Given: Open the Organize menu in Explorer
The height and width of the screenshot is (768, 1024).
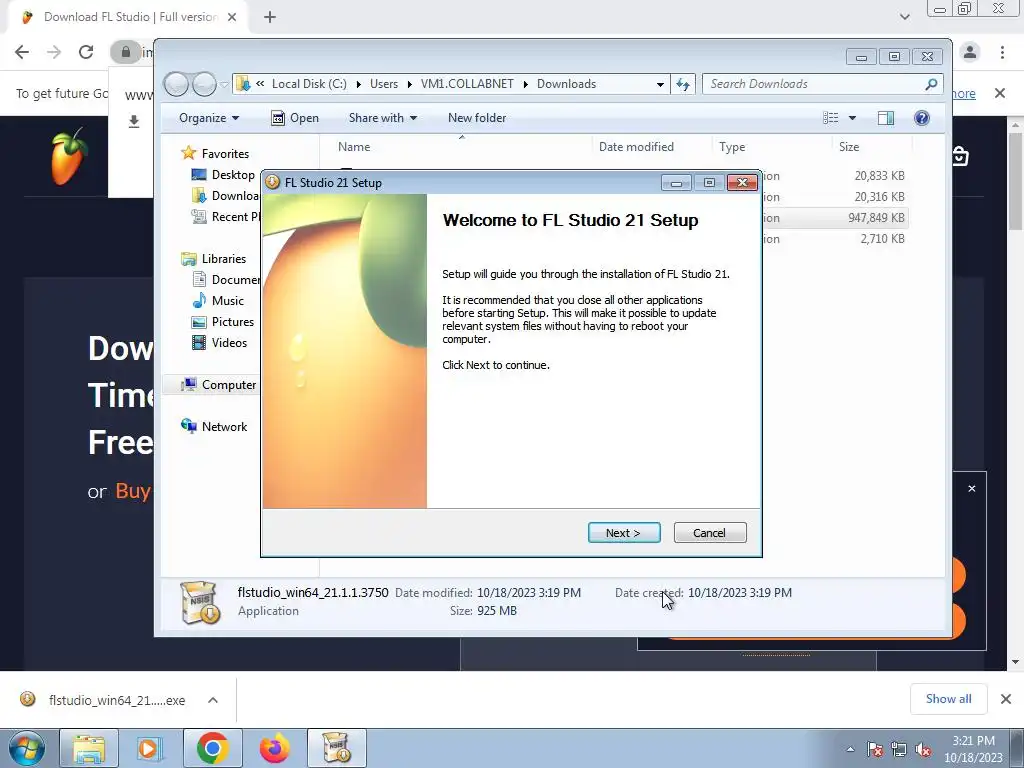Looking at the screenshot, I should [209, 118].
